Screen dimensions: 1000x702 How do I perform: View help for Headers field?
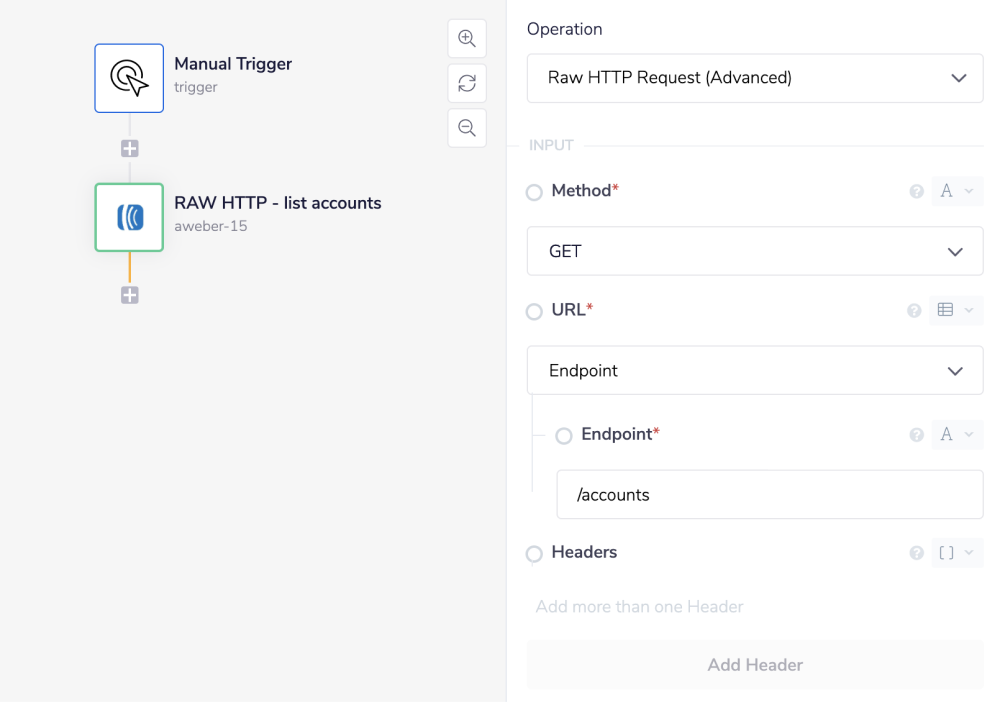click(x=916, y=553)
